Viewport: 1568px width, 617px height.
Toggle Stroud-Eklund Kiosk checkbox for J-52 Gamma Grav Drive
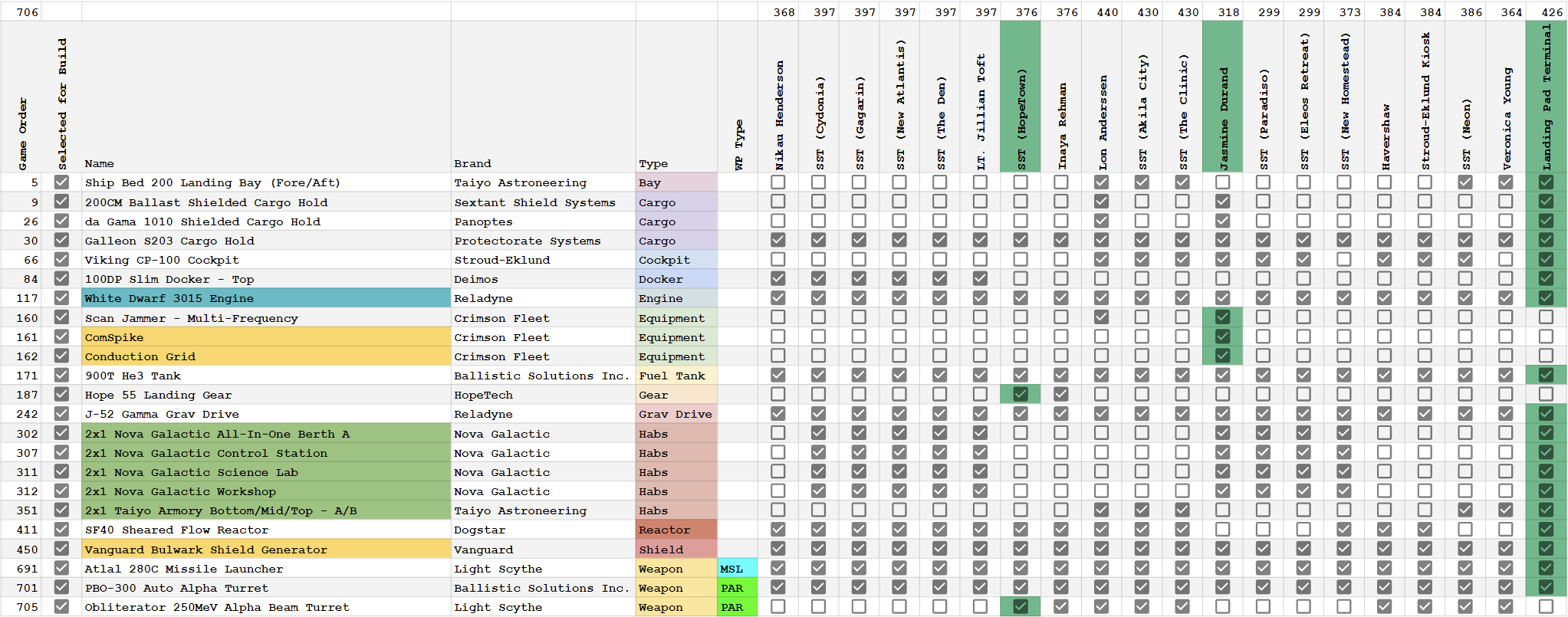1425,414
